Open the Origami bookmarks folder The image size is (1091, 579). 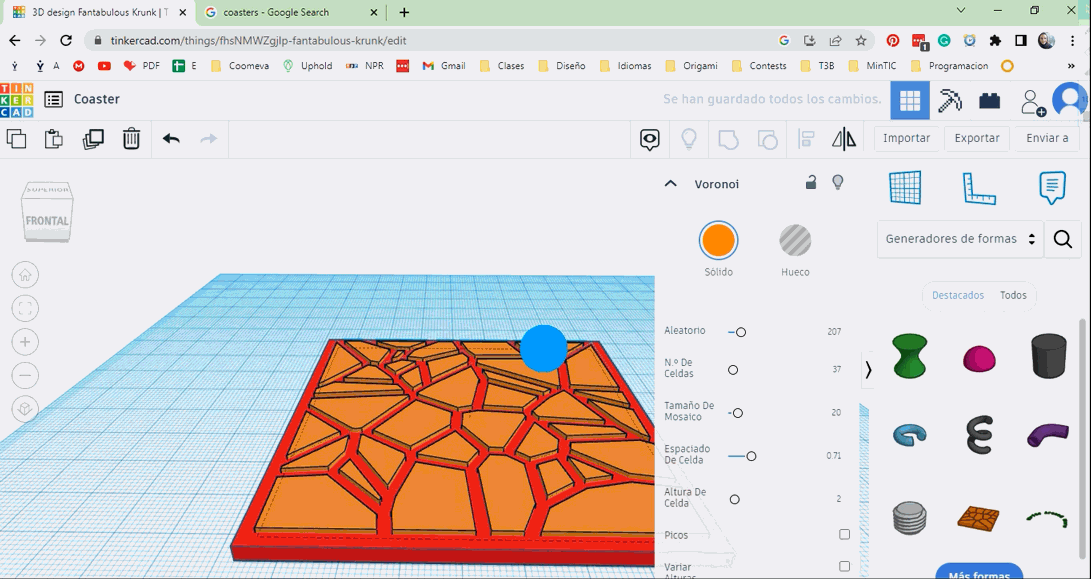(691, 66)
